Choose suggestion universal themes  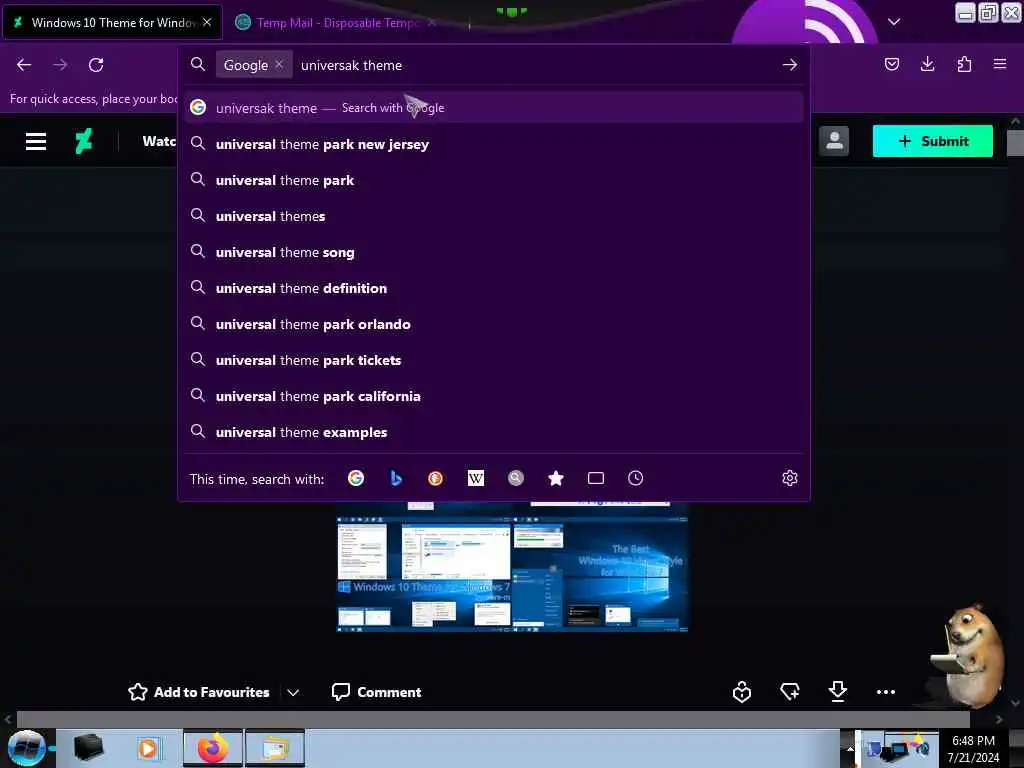point(493,216)
